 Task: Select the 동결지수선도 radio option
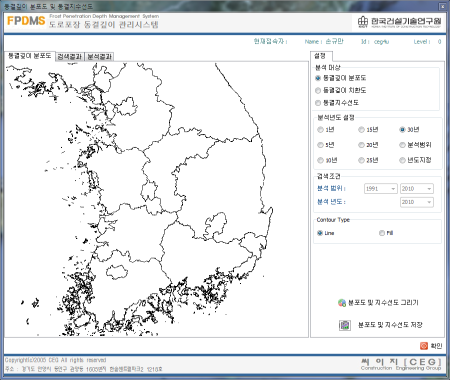coord(318,103)
